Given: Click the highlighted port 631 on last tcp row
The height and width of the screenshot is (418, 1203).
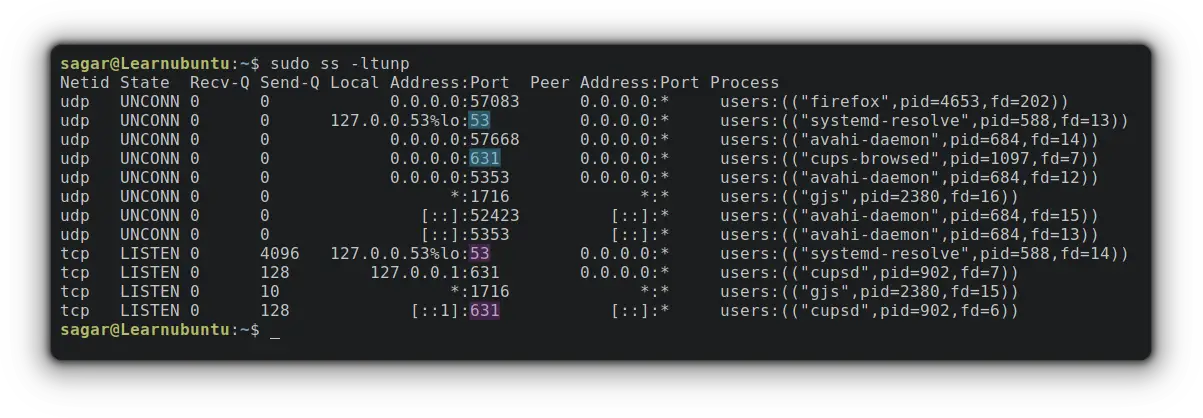Looking at the screenshot, I should (485, 311).
